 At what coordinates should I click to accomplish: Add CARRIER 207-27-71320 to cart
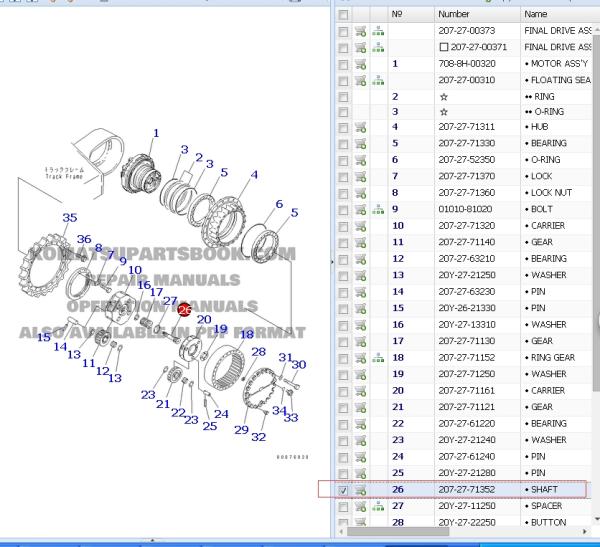(360, 226)
